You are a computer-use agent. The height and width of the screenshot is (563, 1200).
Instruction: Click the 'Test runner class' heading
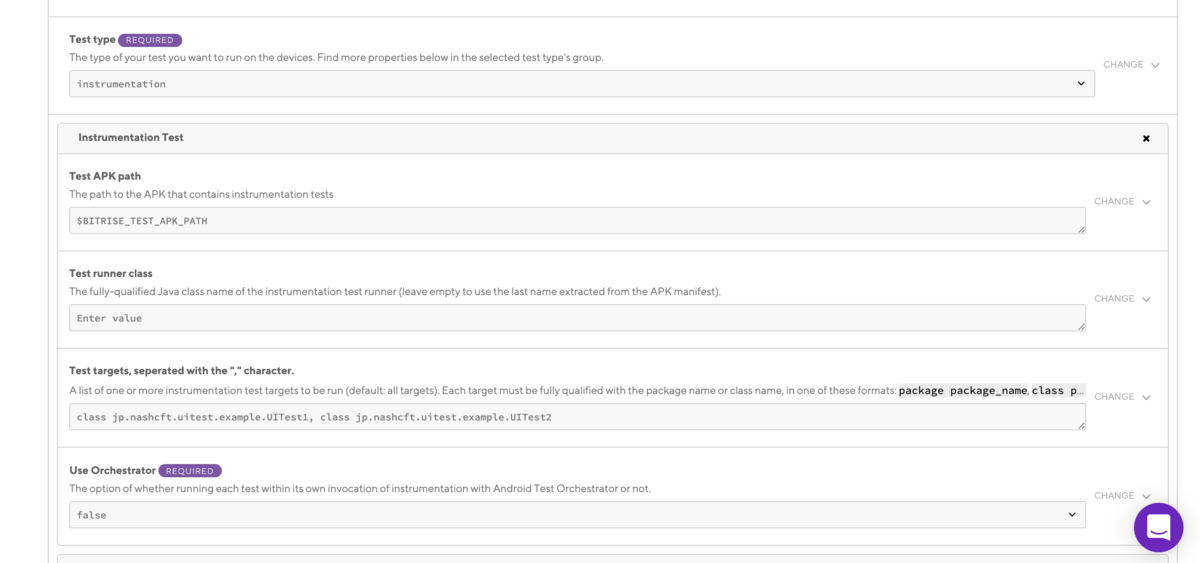pyautogui.click(x=110, y=273)
